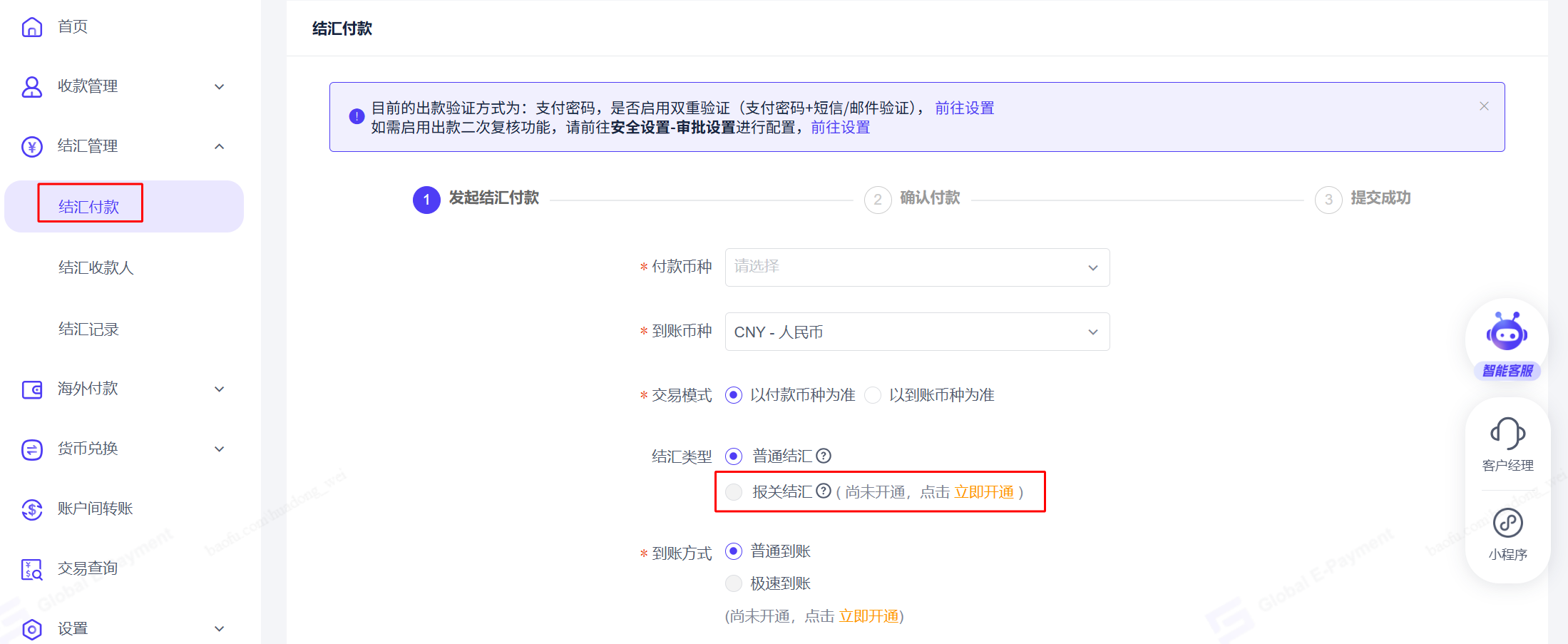
Task: Click the 交易查询 search icon
Action: pos(32,569)
